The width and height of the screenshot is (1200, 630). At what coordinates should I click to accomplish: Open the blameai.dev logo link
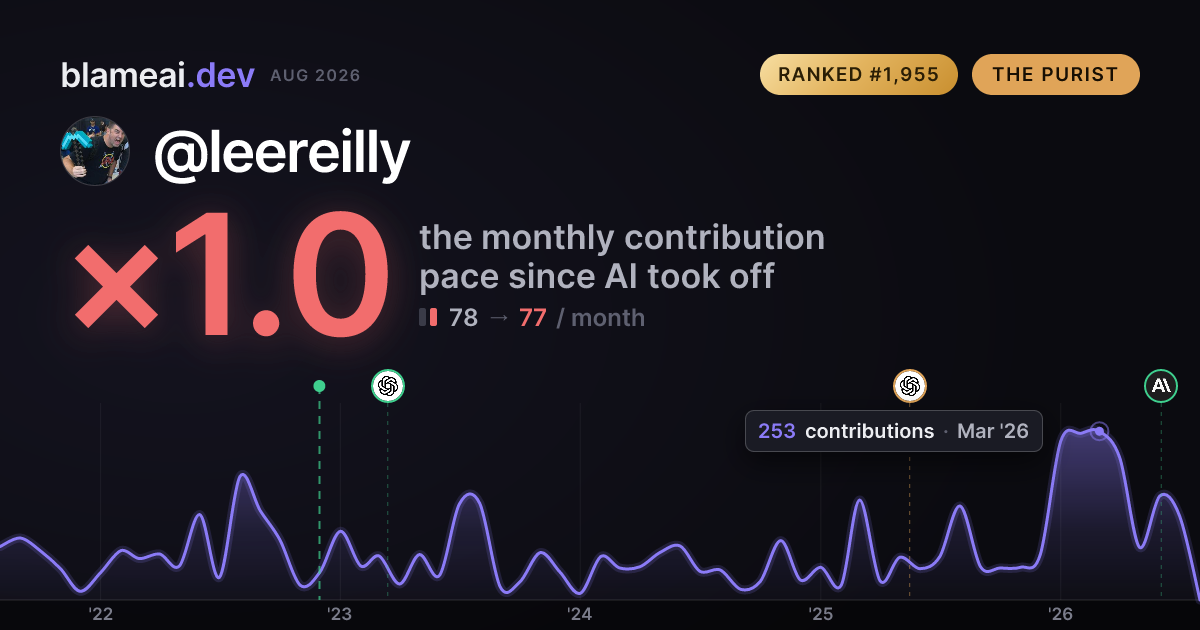click(158, 75)
